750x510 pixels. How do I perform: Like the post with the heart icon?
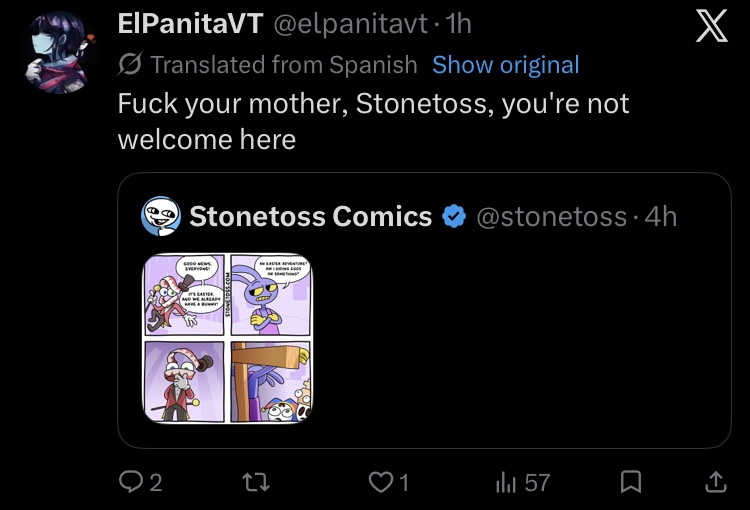tap(381, 483)
